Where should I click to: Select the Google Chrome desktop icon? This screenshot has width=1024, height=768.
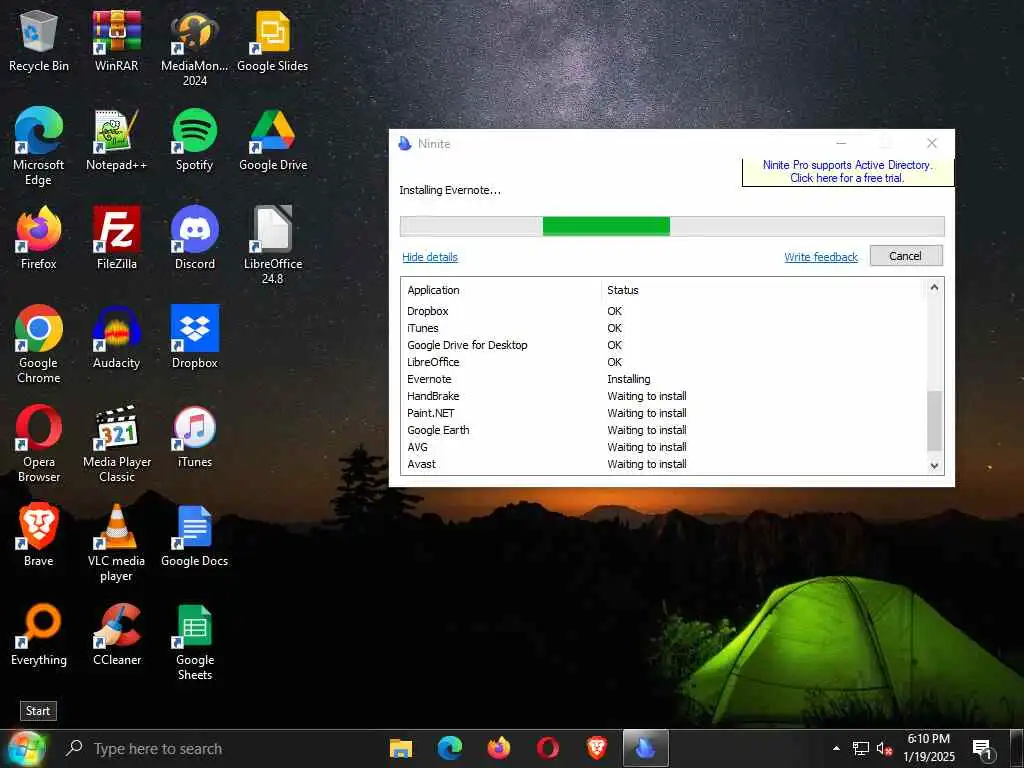[39, 345]
